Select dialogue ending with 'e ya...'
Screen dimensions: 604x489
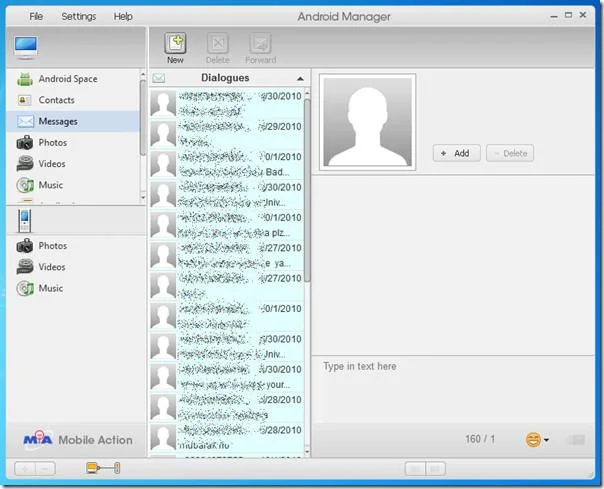226,255
